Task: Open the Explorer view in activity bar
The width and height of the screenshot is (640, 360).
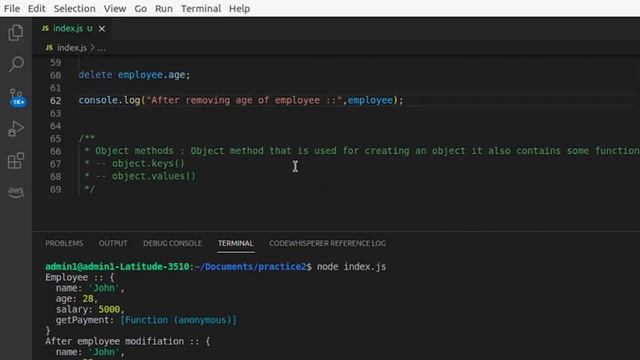Action: click(x=16, y=33)
